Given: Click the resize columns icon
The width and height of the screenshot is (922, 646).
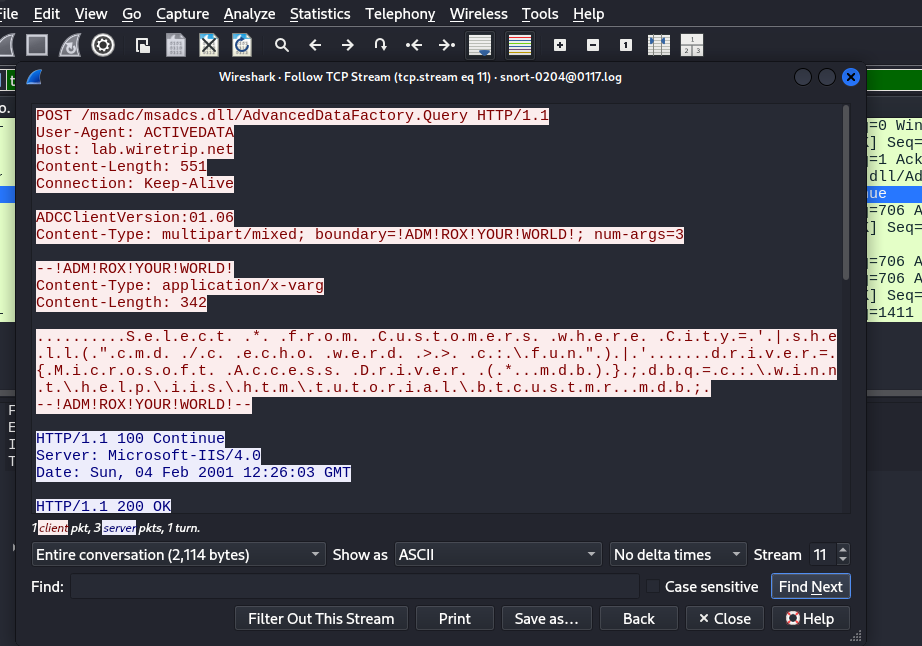Looking at the screenshot, I should coord(659,45).
